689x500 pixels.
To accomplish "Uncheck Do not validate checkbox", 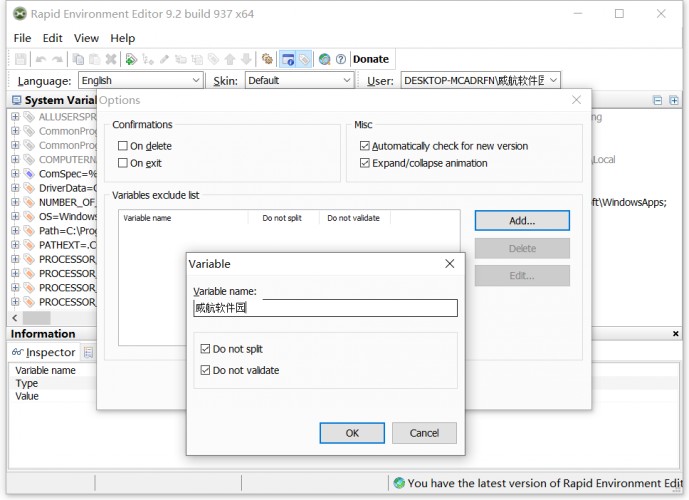I will (205, 370).
